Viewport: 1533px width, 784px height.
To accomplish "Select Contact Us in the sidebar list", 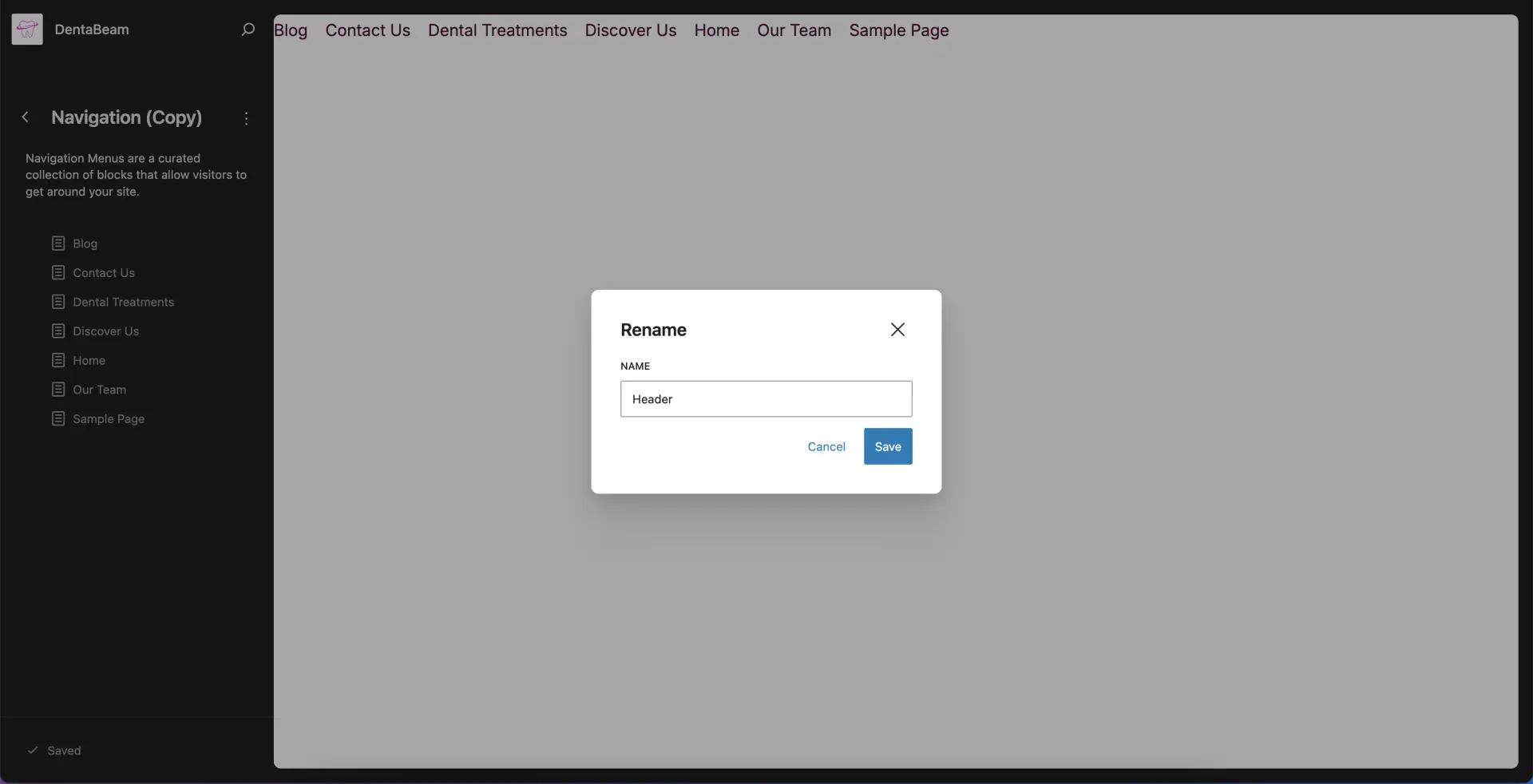I will 104,273.
